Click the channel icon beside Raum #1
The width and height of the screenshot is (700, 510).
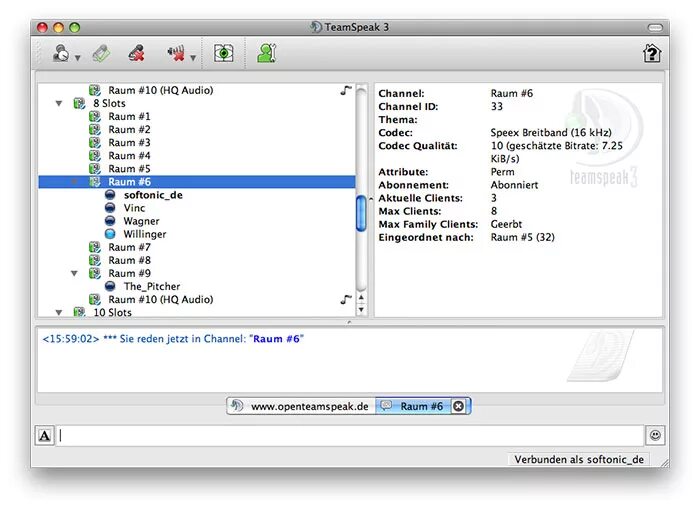tap(95, 117)
